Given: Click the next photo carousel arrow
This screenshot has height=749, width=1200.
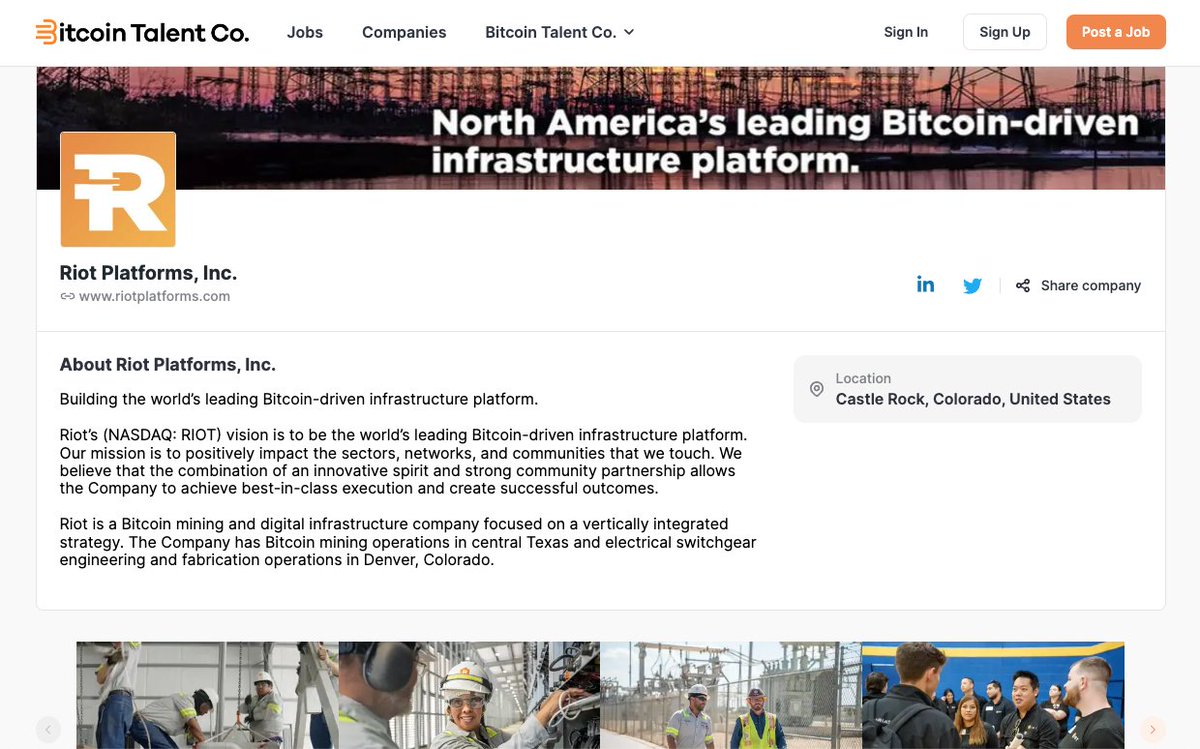Looking at the screenshot, I should pos(1153,729).
